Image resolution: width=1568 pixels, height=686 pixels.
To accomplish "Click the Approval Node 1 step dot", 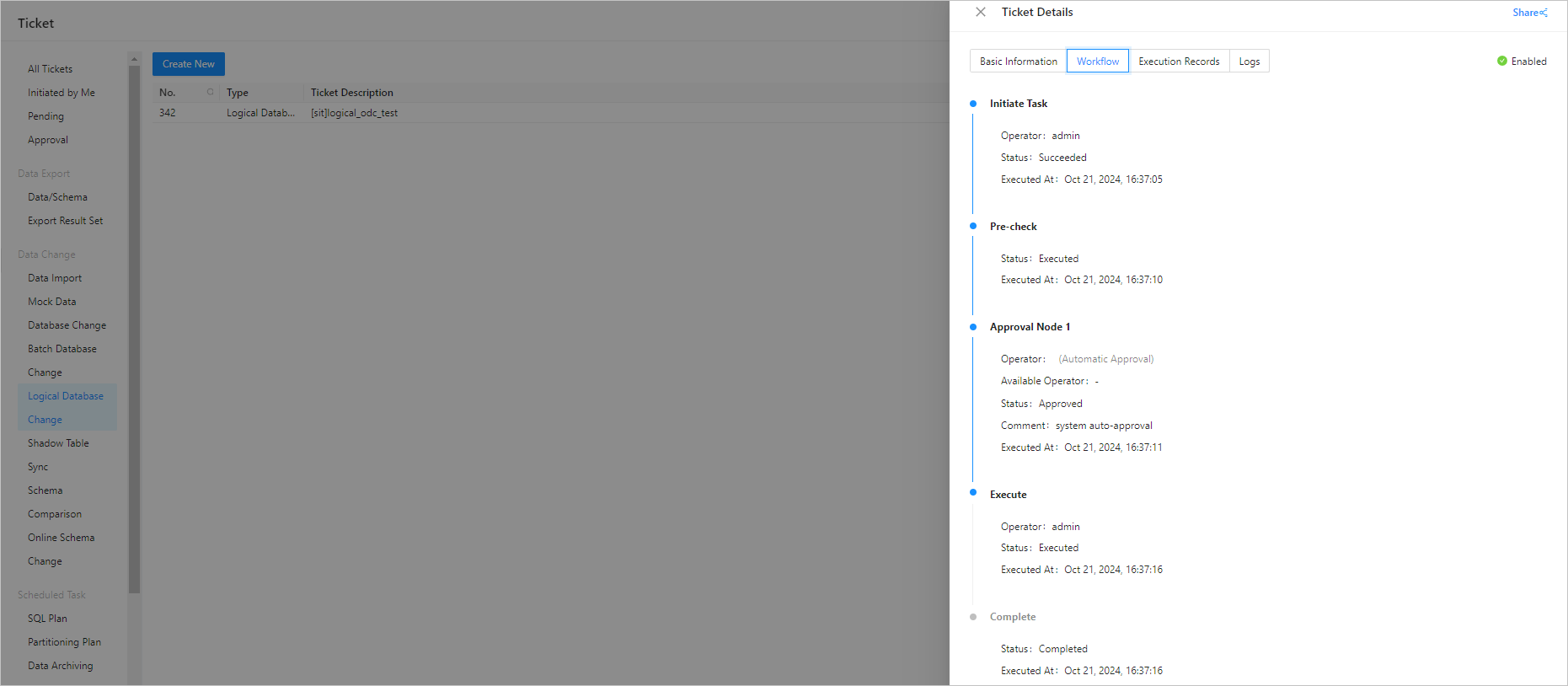I will pyautogui.click(x=973, y=327).
